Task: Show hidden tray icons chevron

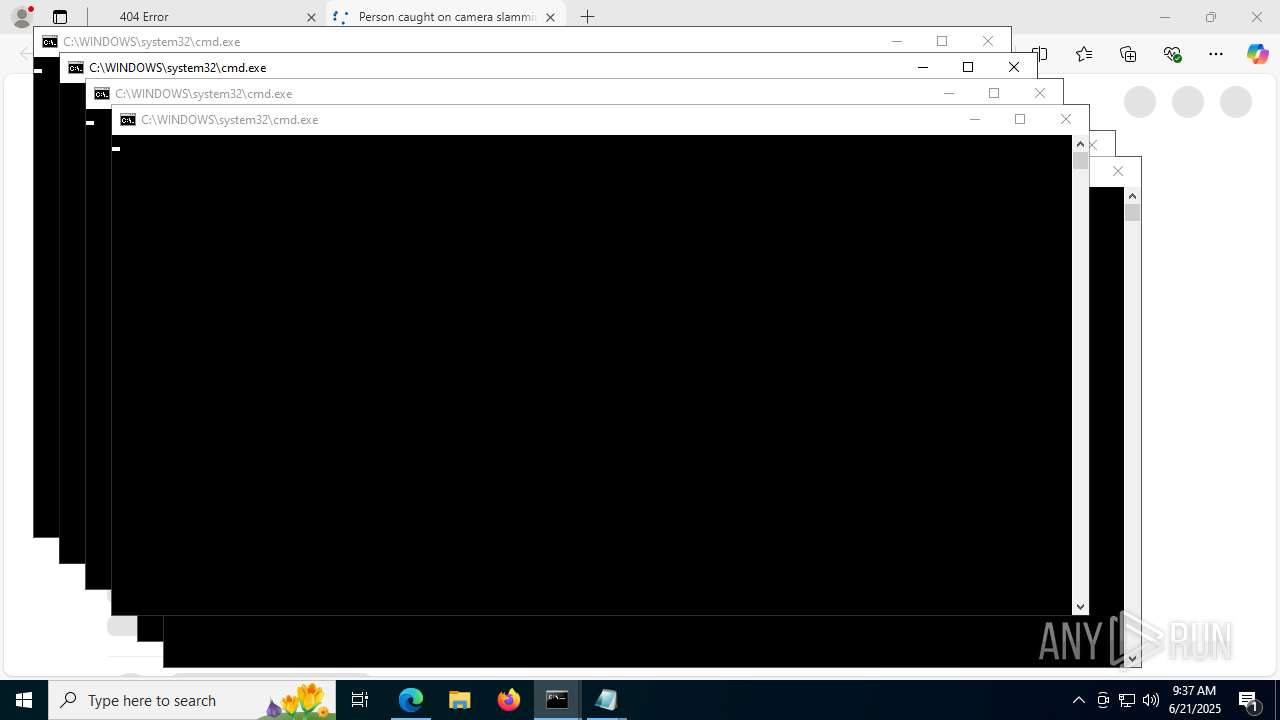Action: pyautogui.click(x=1079, y=700)
